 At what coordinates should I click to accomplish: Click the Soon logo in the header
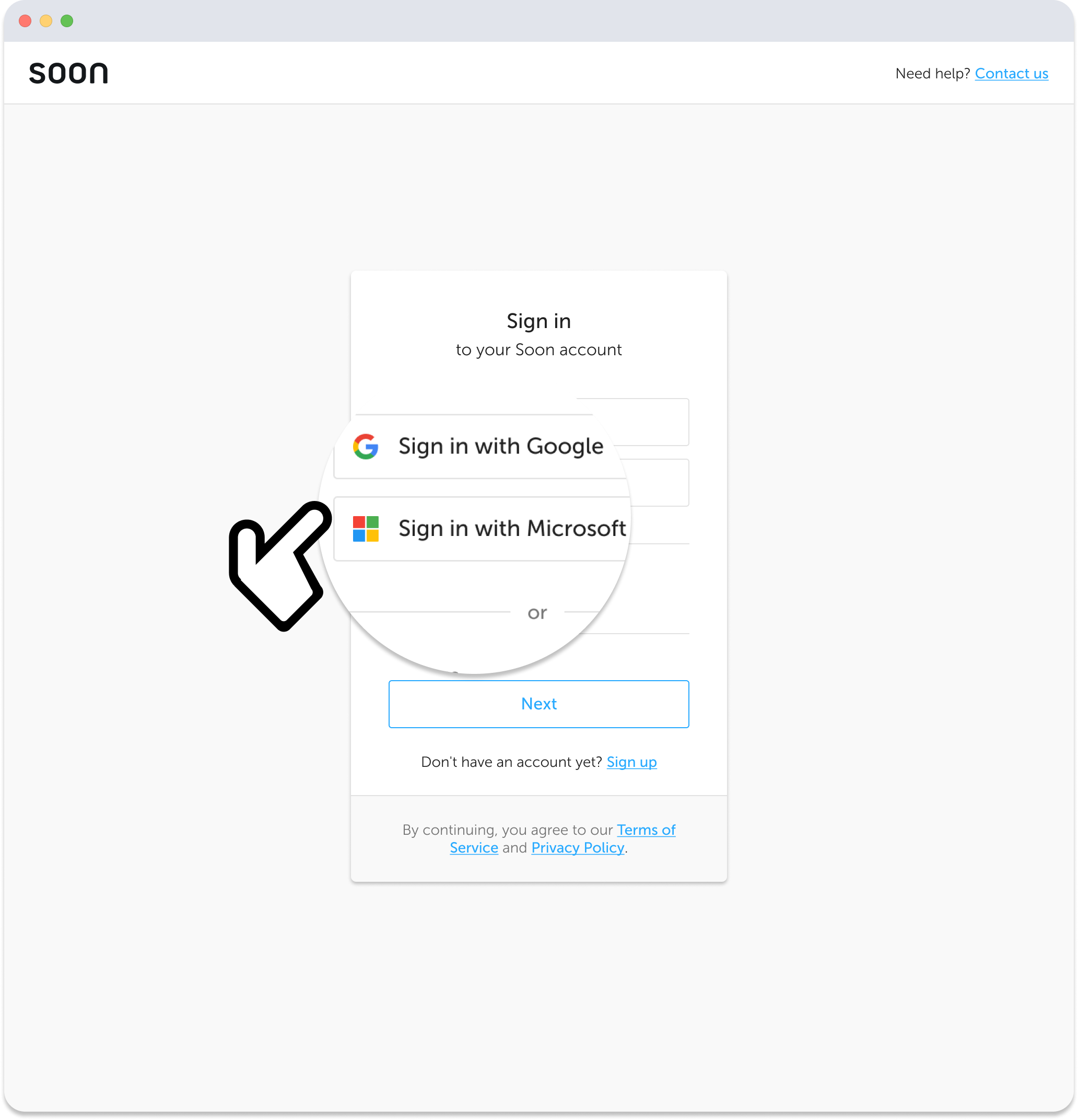[x=68, y=73]
